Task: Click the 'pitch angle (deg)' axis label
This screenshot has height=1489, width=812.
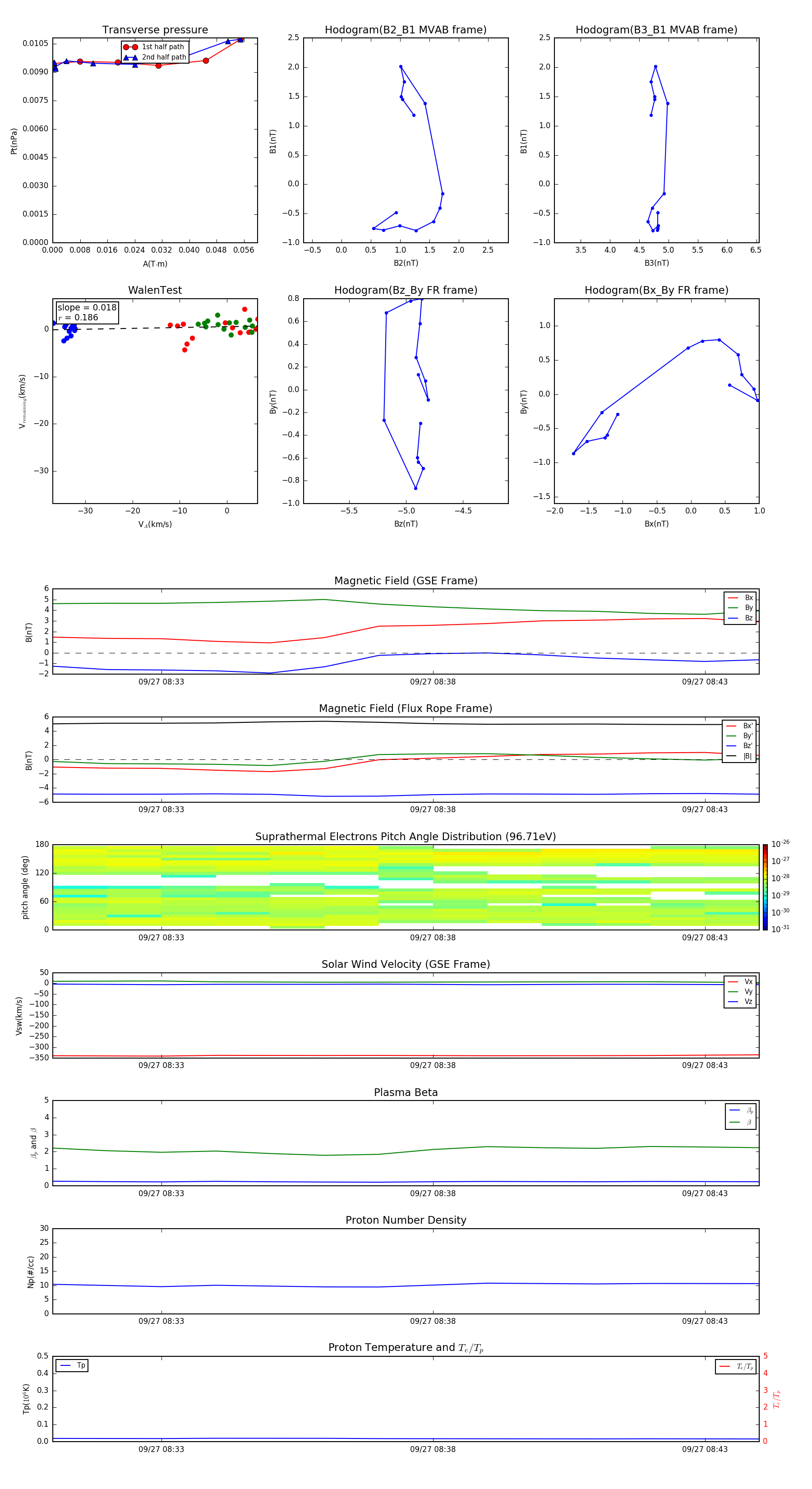Action: (x=25, y=887)
